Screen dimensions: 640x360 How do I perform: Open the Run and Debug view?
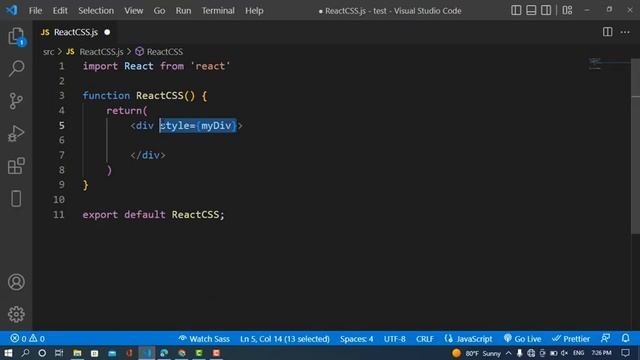coord(16,133)
